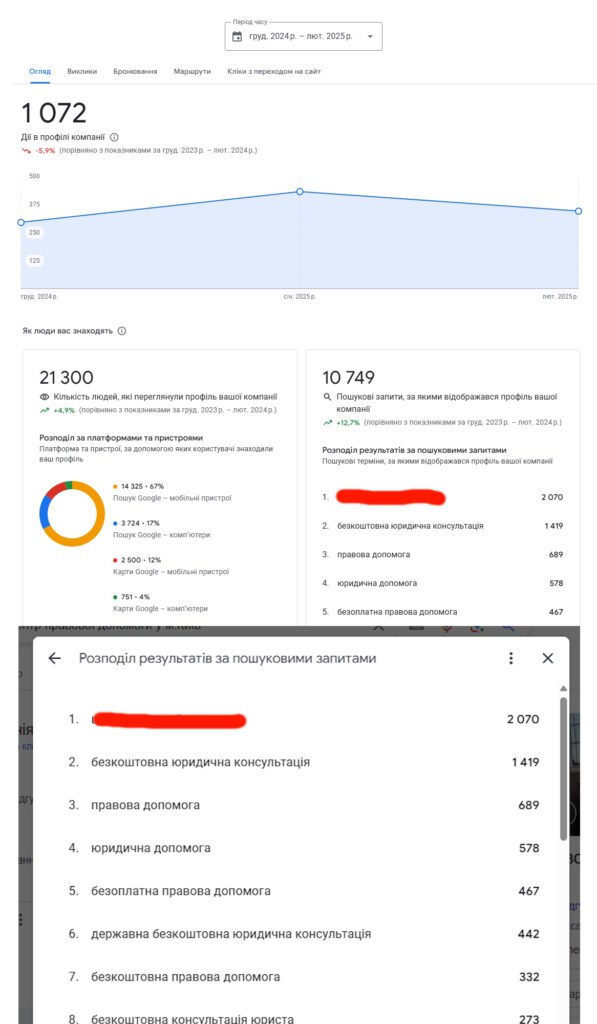Click the Карти Google – комп'ютери label
Image resolution: width=597 pixels, height=1024 pixels.
pos(160,609)
